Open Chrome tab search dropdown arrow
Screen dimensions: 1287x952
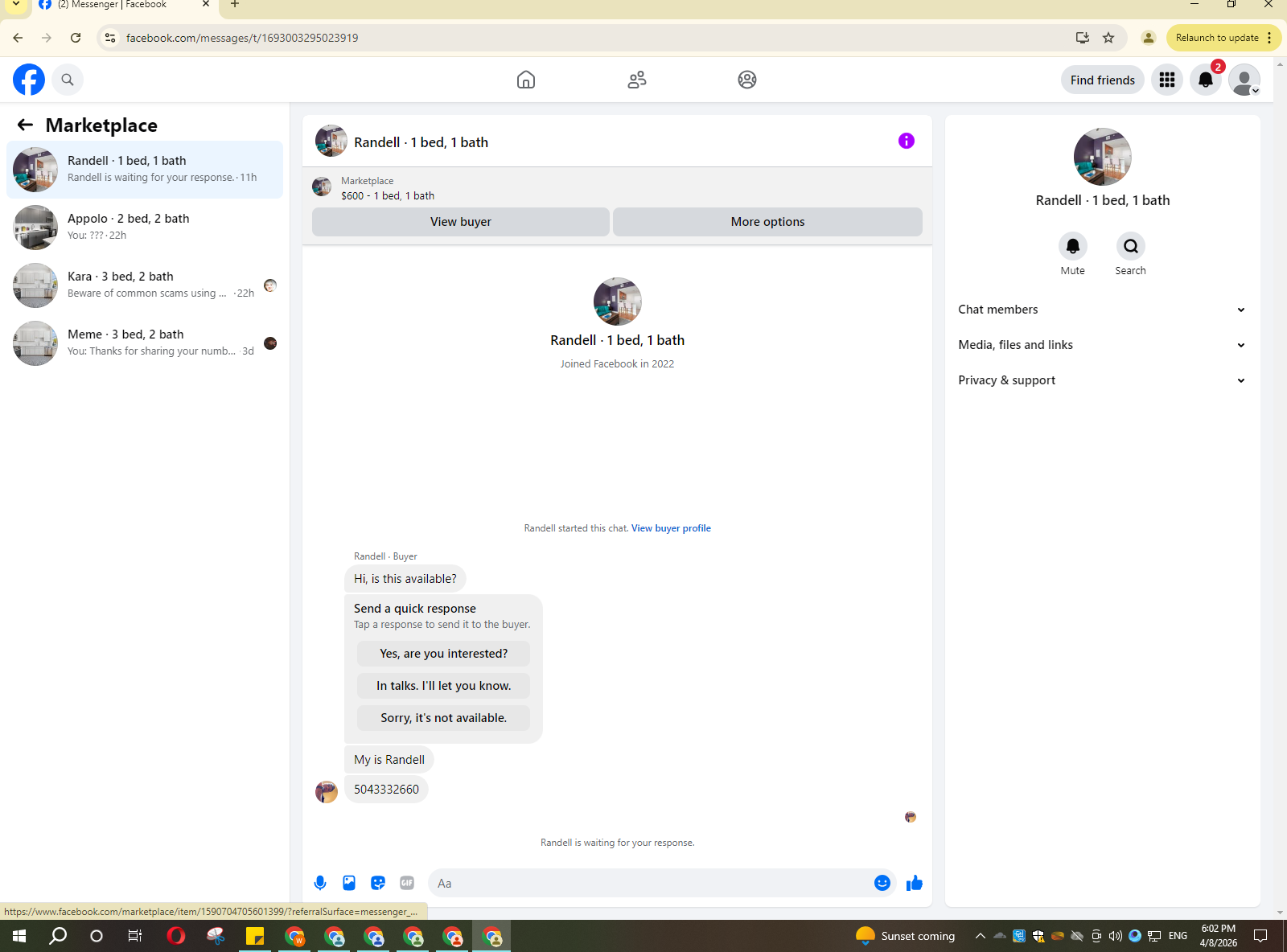[x=16, y=5]
